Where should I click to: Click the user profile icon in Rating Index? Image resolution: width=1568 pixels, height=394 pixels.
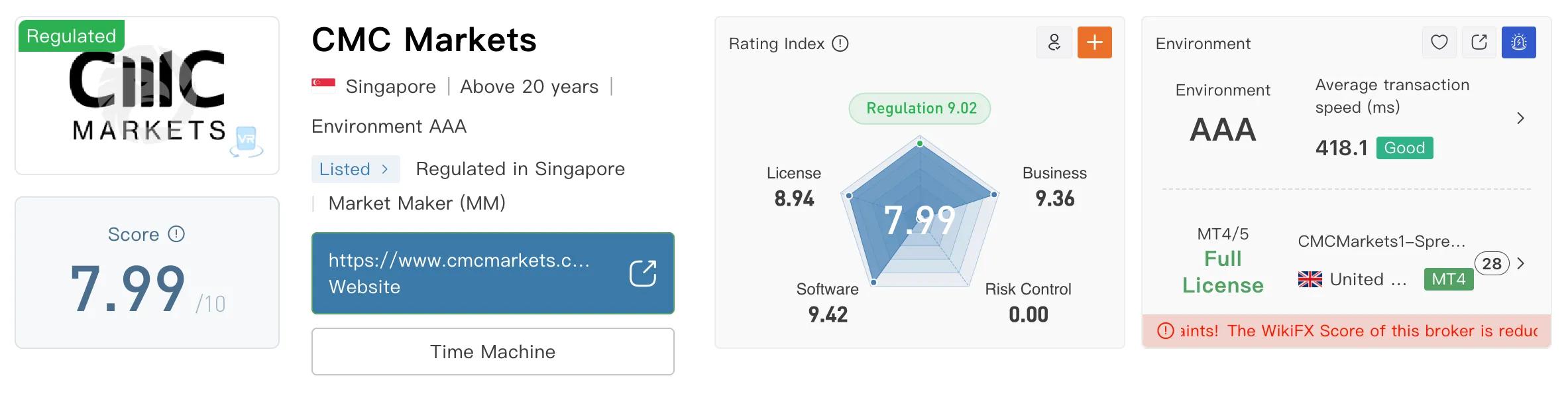[x=1054, y=42]
